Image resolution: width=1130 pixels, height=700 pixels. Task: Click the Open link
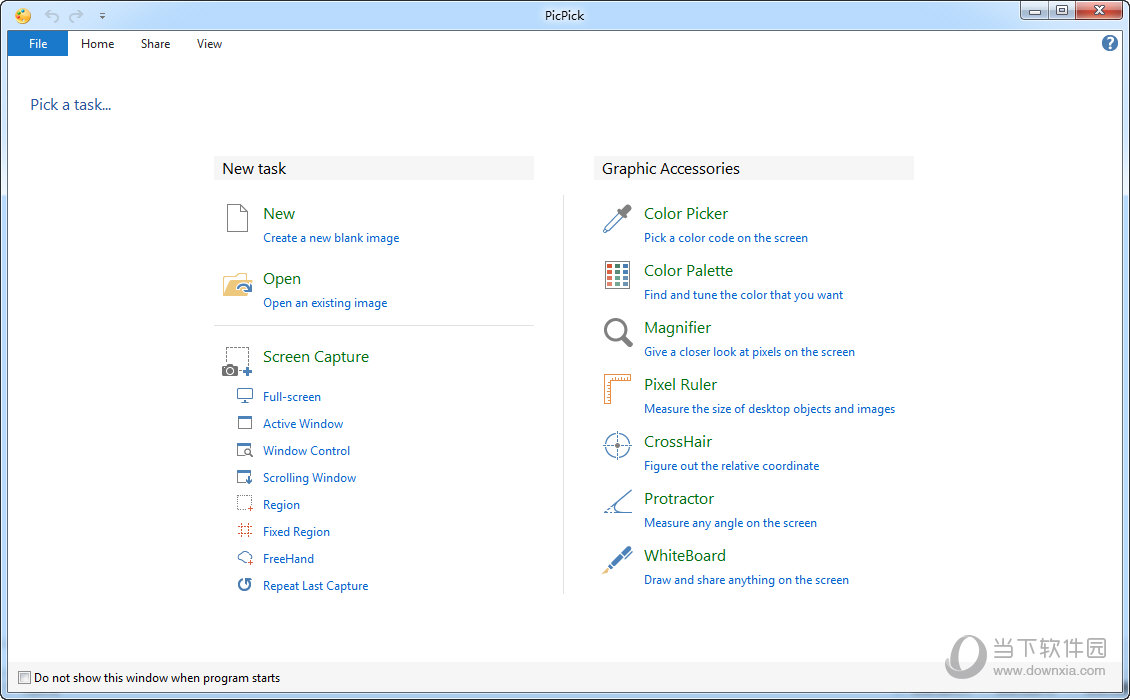coord(282,278)
